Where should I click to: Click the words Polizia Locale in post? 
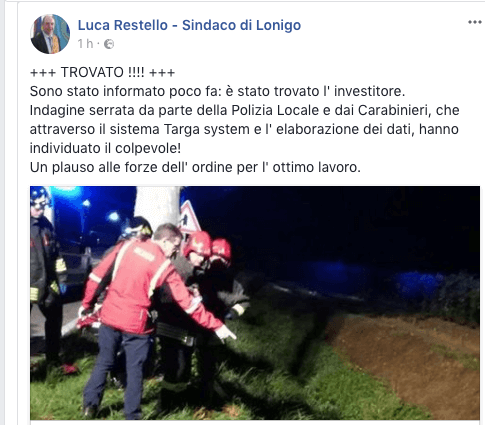pos(275,110)
